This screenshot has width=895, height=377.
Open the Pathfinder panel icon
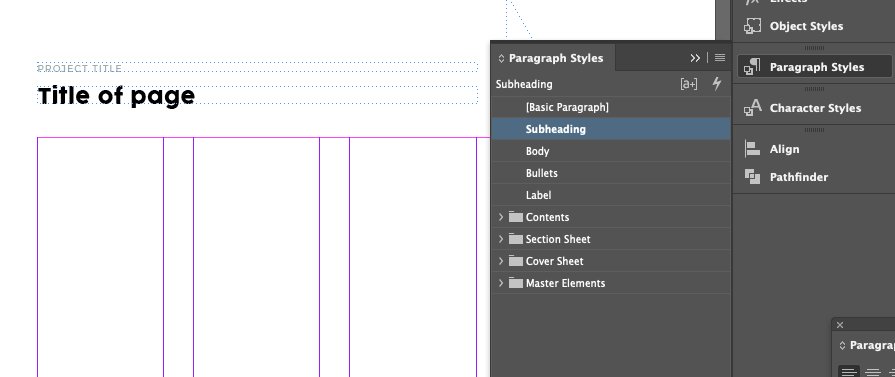(753, 177)
